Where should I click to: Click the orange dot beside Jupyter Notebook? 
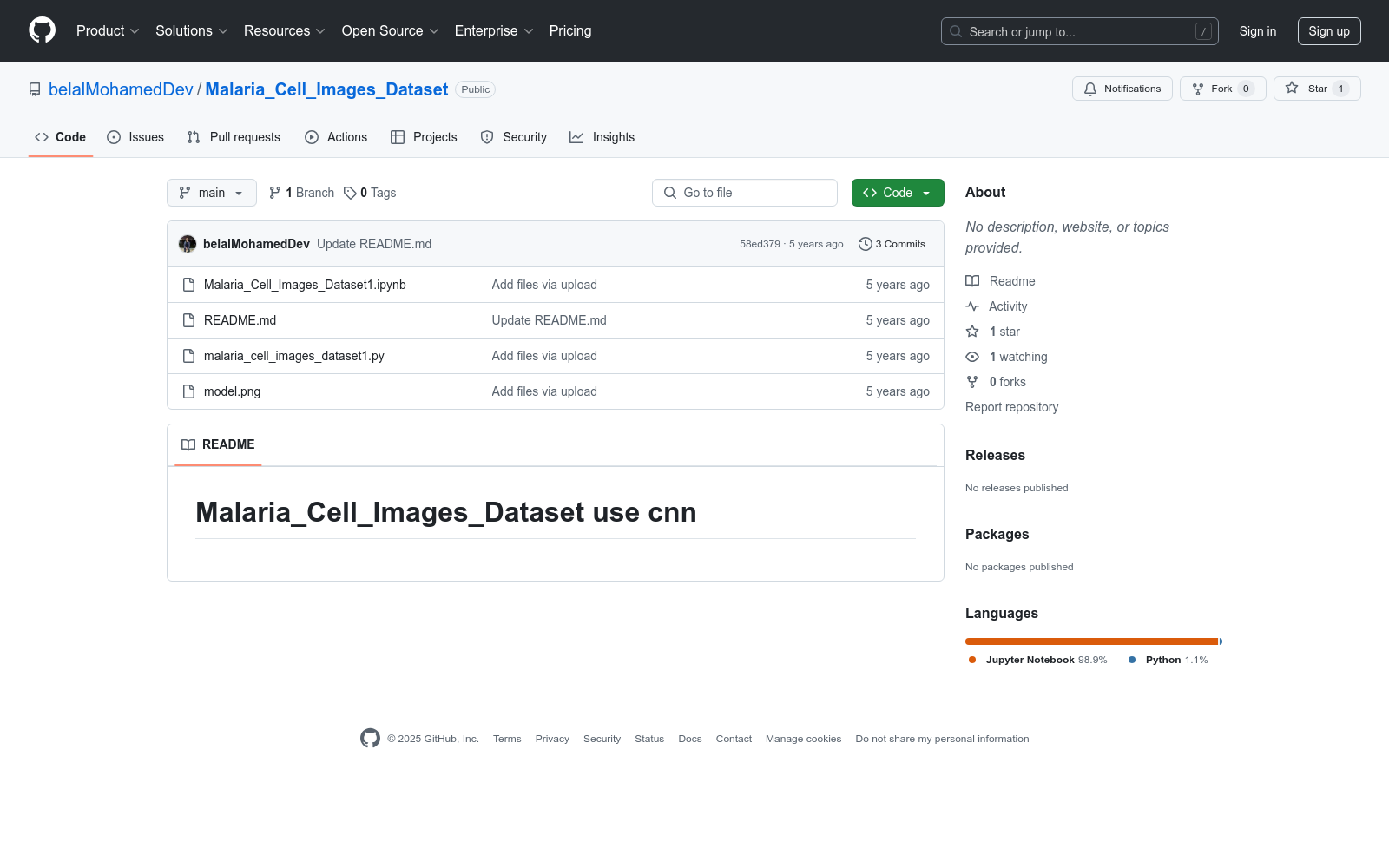pyautogui.click(x=972, y=660)
